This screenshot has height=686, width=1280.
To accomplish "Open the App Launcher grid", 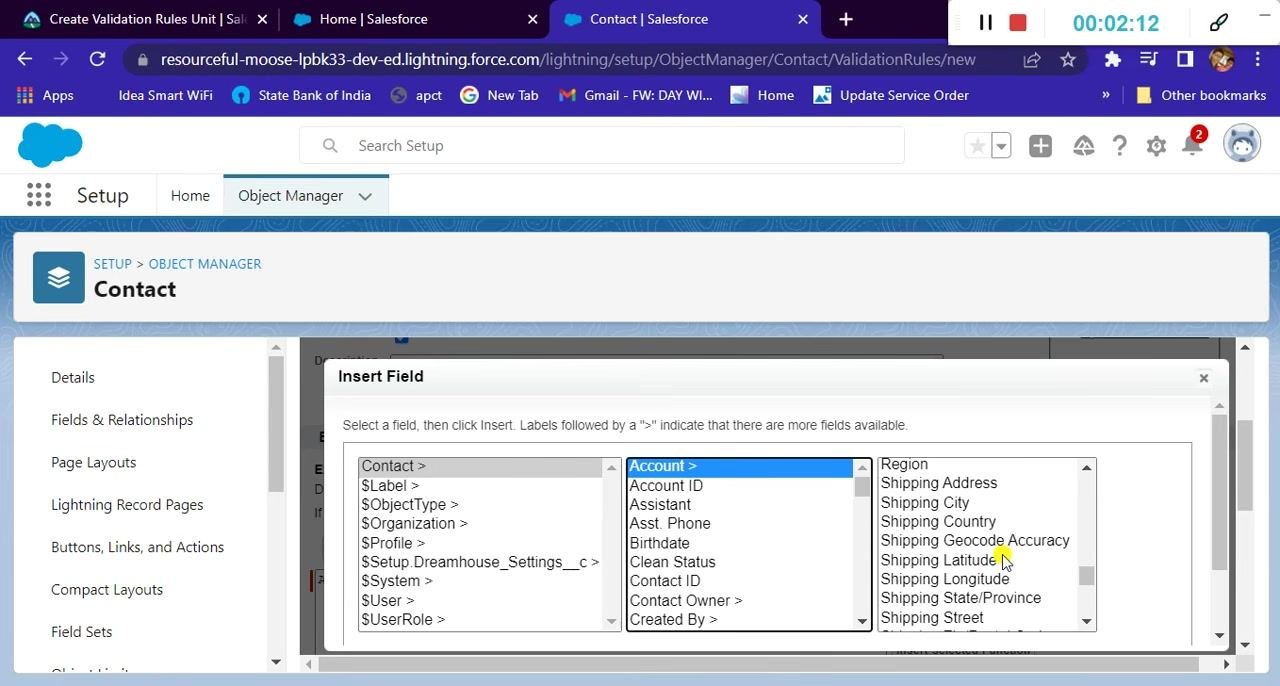I will tap(39, 195).
